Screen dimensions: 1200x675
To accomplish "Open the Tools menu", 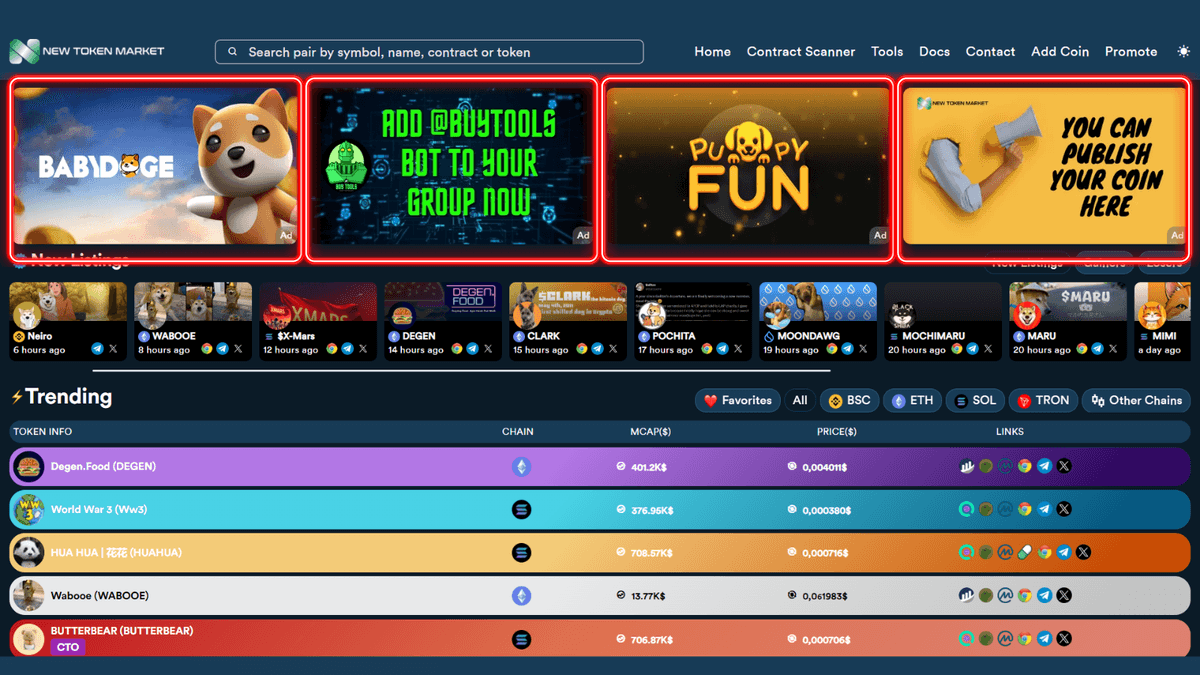I will click(887, 52).
